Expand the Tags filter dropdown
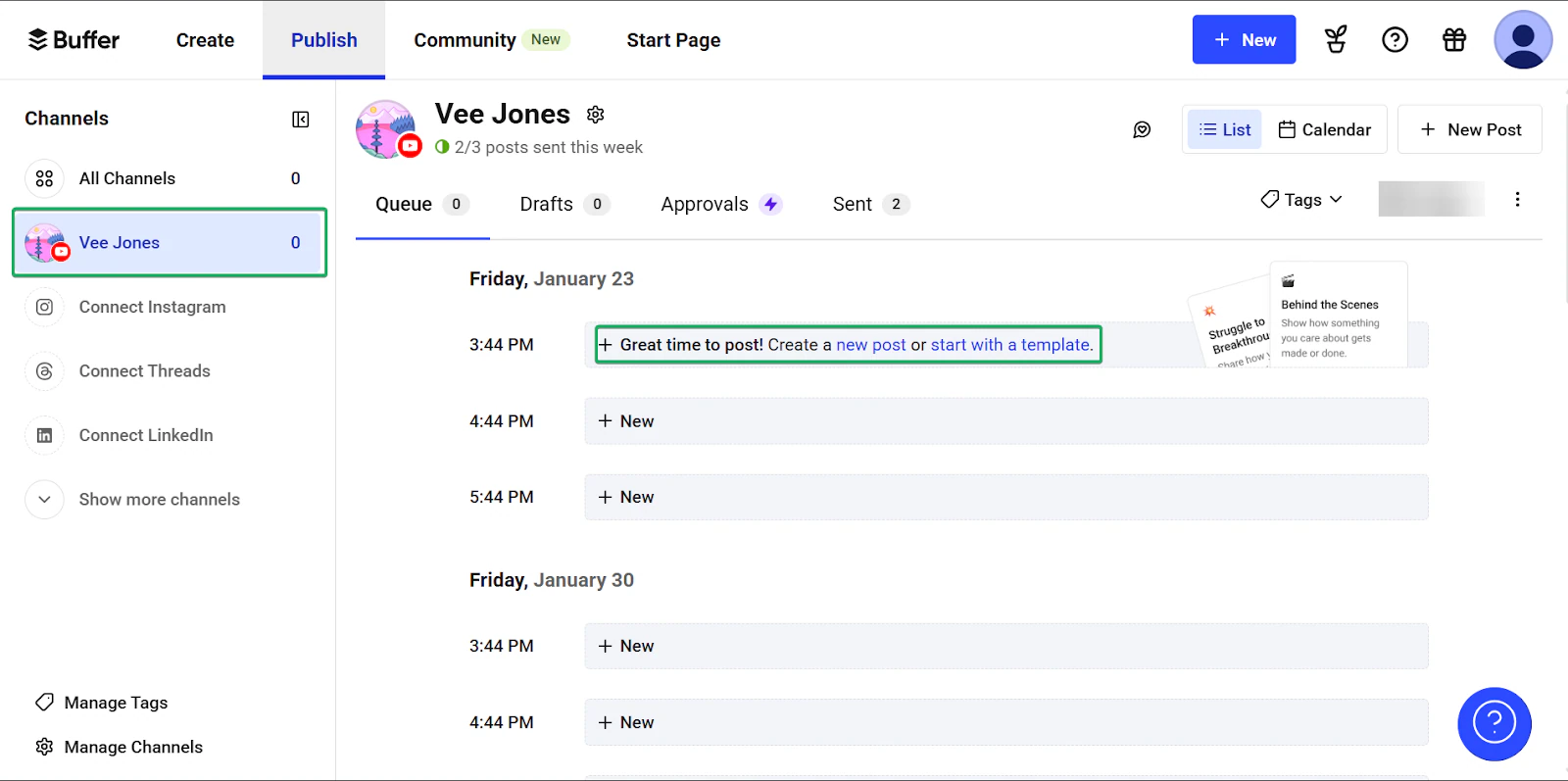1568x781 pixels. [x=1301, y=200]
